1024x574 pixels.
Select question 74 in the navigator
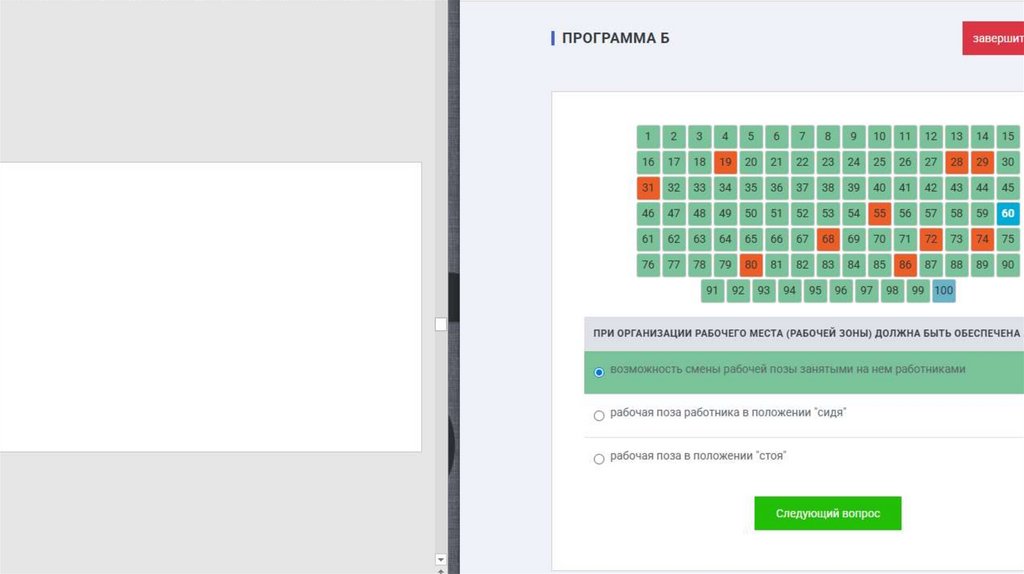pyautogui.click(x=982, y=239)
